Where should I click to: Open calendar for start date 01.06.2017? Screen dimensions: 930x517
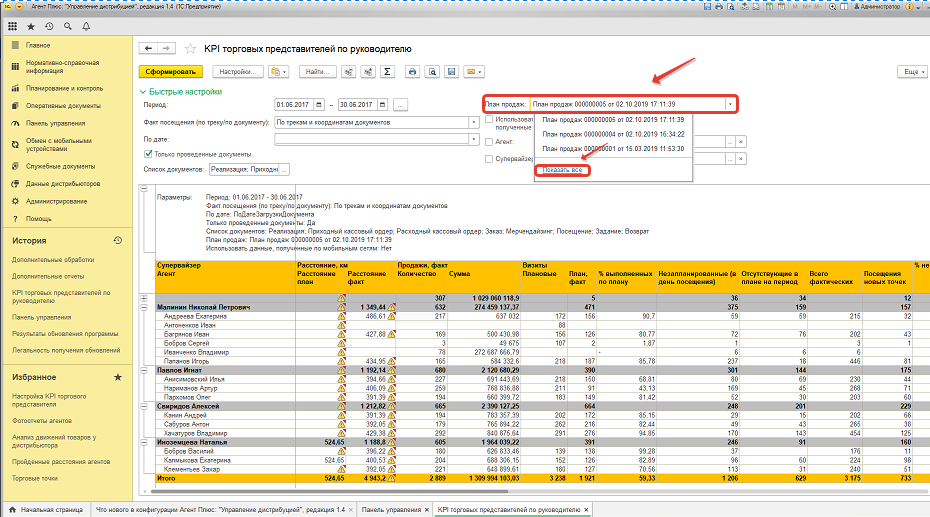(x=319, y=105)
